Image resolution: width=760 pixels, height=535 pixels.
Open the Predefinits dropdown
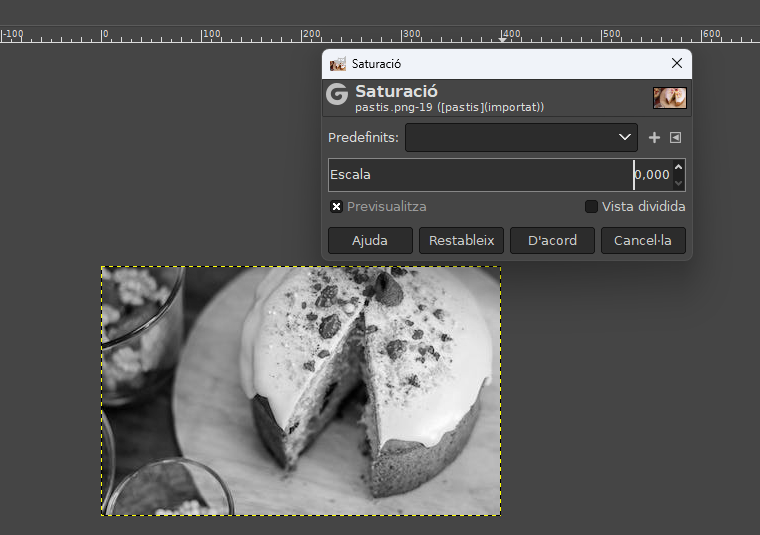point(521,138)
